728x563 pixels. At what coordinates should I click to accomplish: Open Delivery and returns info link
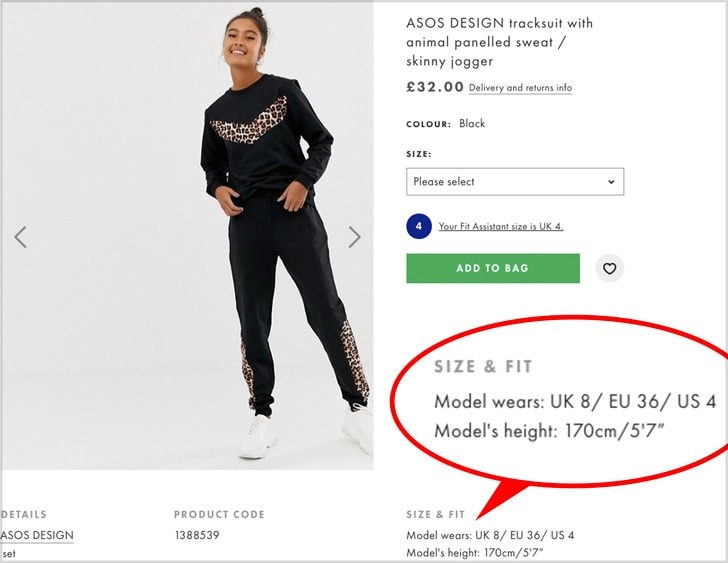pos(520,88)
